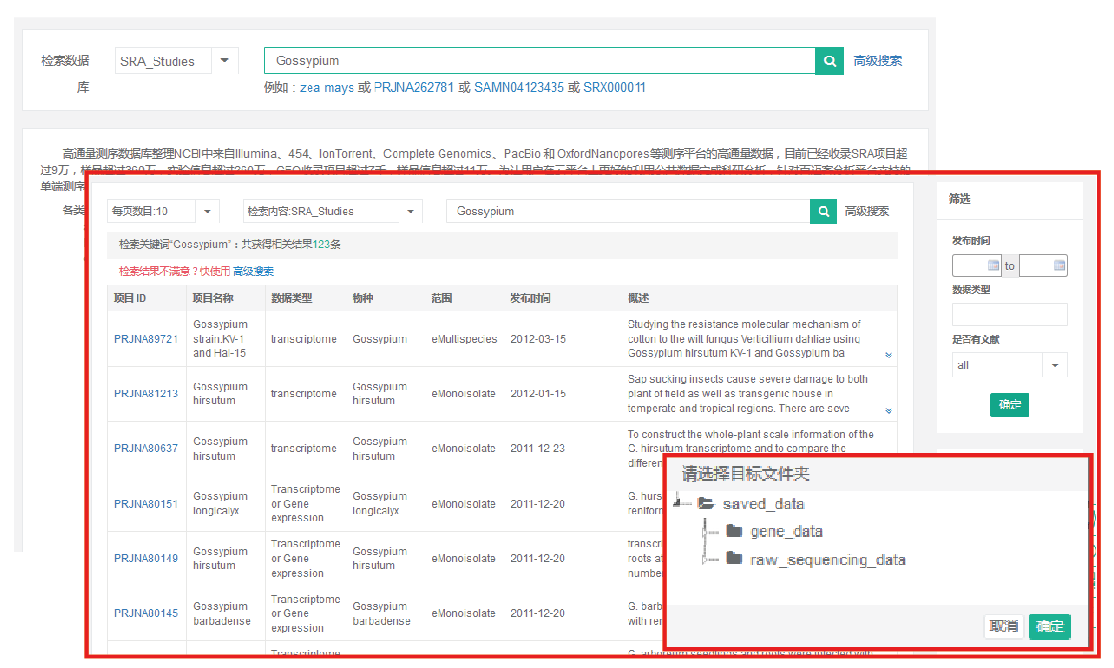Open the start date calendar picker icon
This screenshot has height=668, width=1114.
(993, 266)
